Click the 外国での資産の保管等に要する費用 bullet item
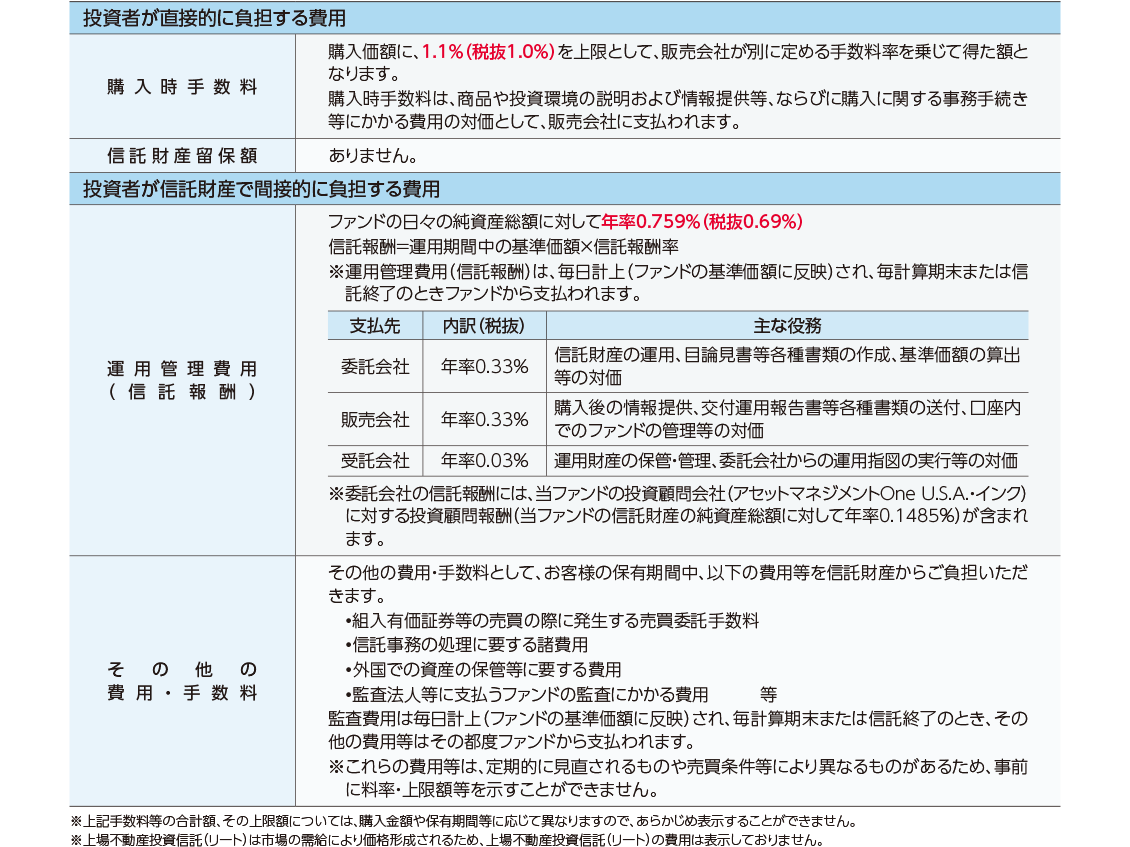The height and width of the screenshot is (847, 1130). pos(482,670)
